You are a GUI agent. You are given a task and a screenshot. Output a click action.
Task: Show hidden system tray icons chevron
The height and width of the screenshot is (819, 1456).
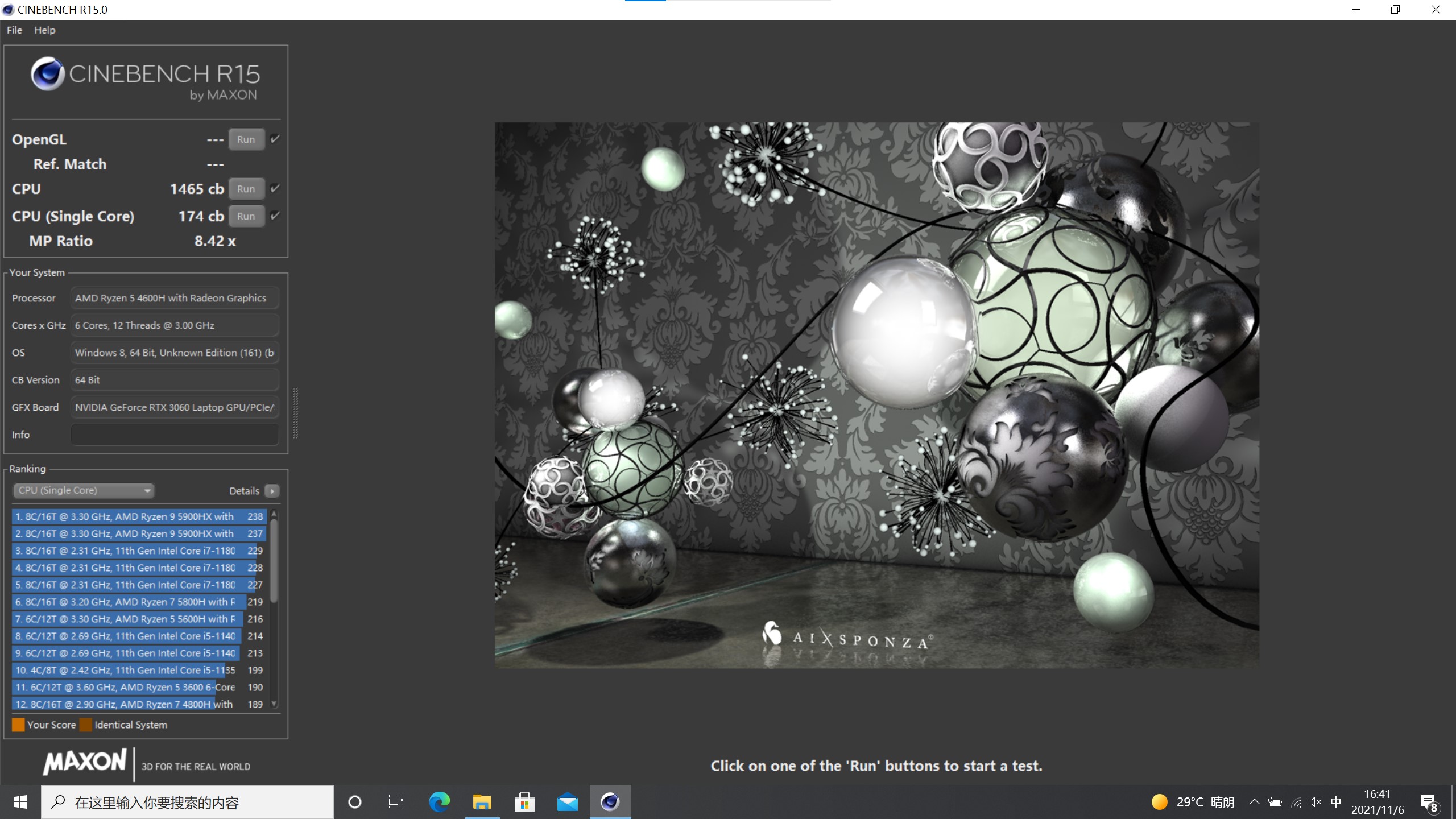pos(1254,802)
